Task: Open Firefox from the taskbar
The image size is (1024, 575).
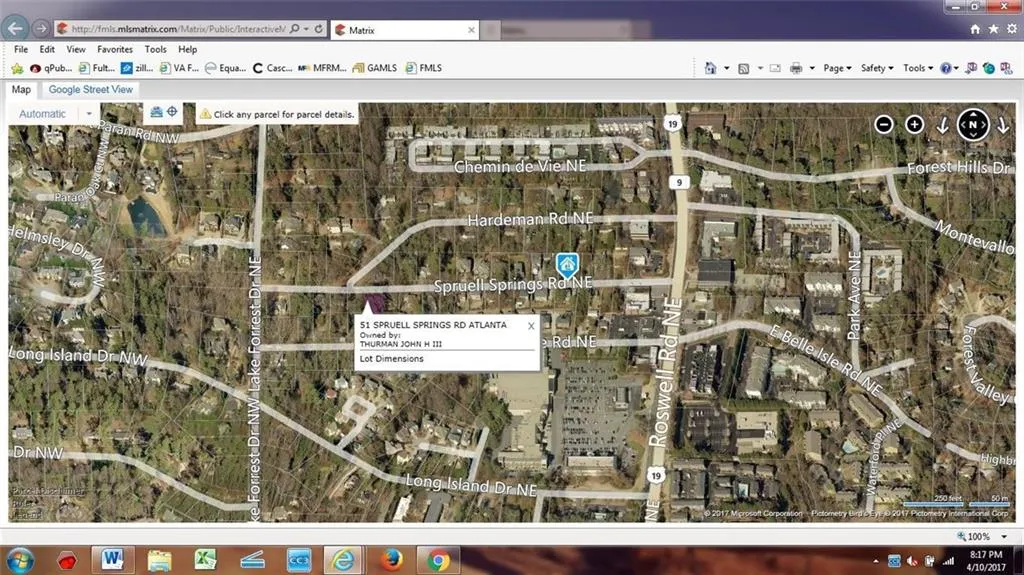Action: coord(390,559)
